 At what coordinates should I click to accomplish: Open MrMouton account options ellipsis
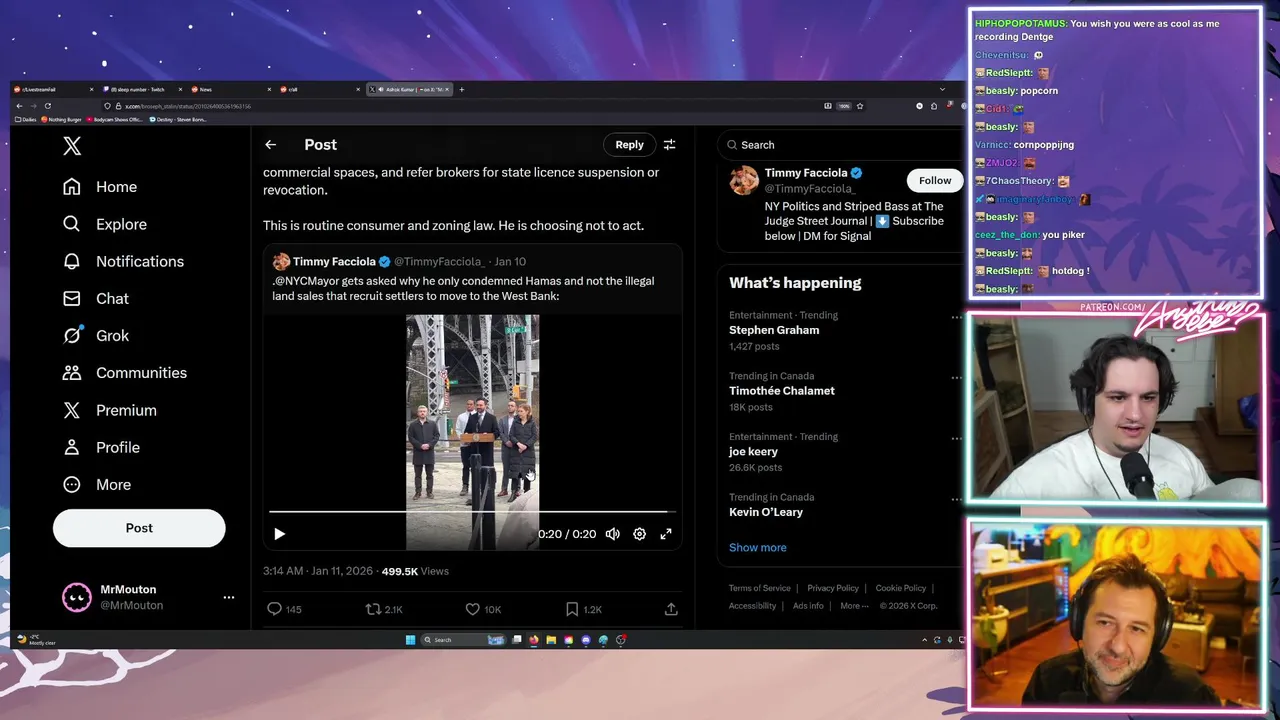point(229,597)
